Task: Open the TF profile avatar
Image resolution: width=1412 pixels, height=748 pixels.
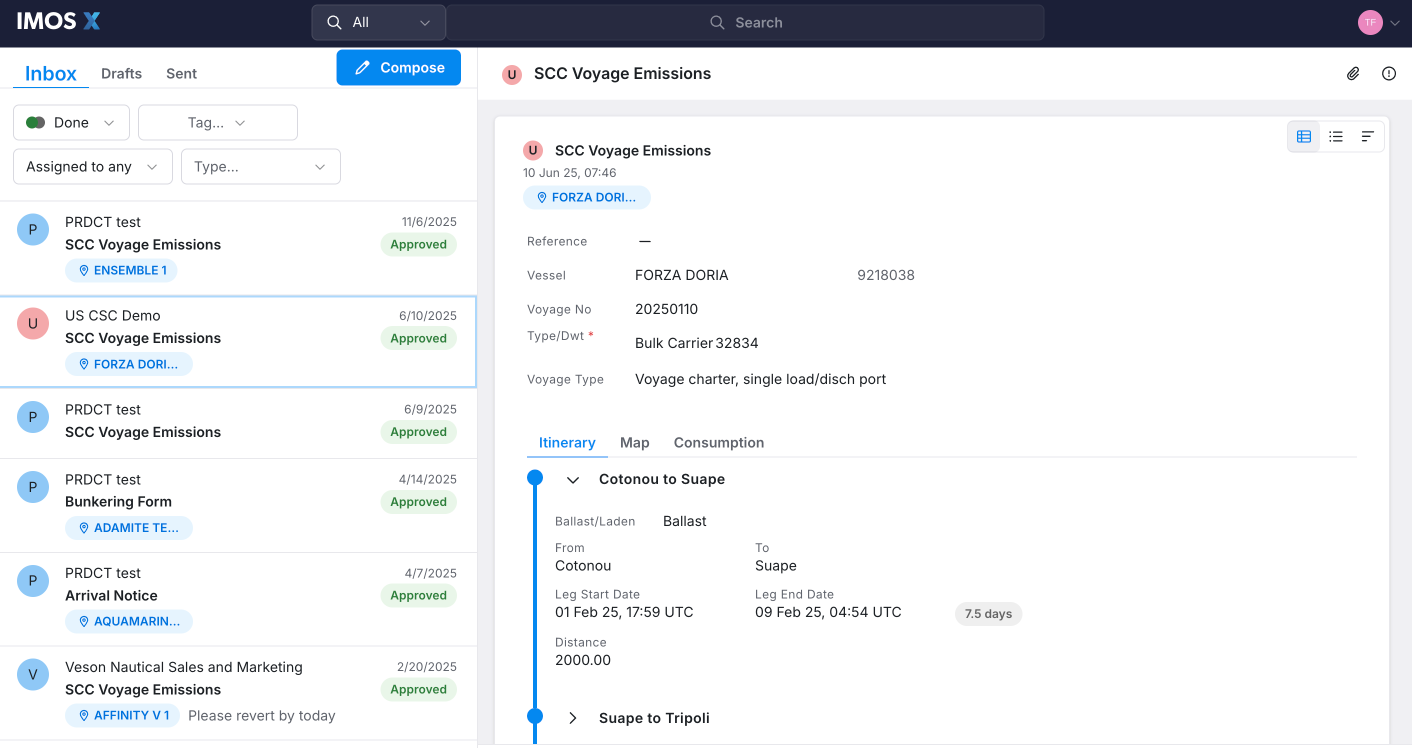Action: coord(1370,21)
